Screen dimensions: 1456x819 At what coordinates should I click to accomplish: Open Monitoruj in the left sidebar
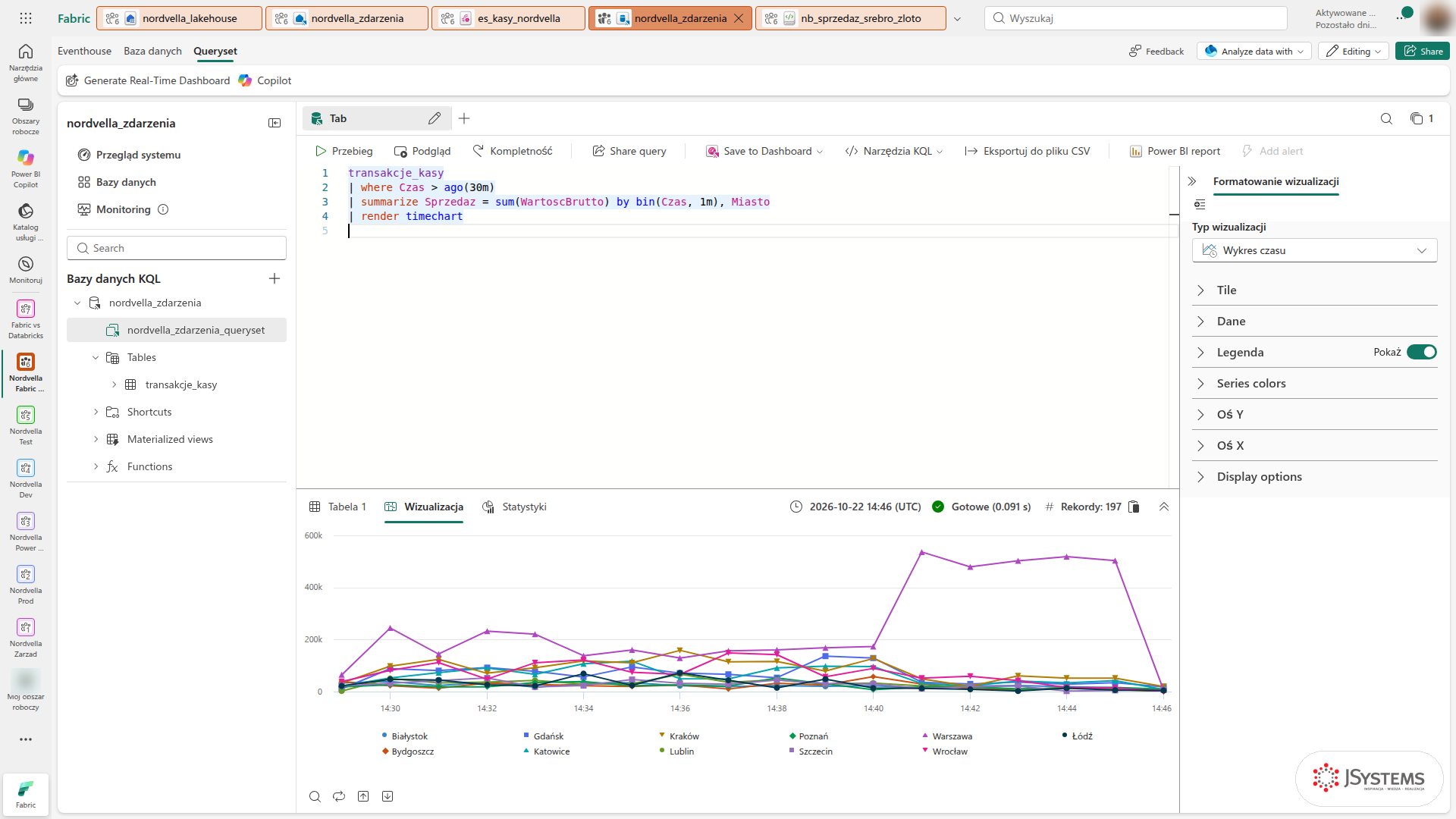click(26, 269)
